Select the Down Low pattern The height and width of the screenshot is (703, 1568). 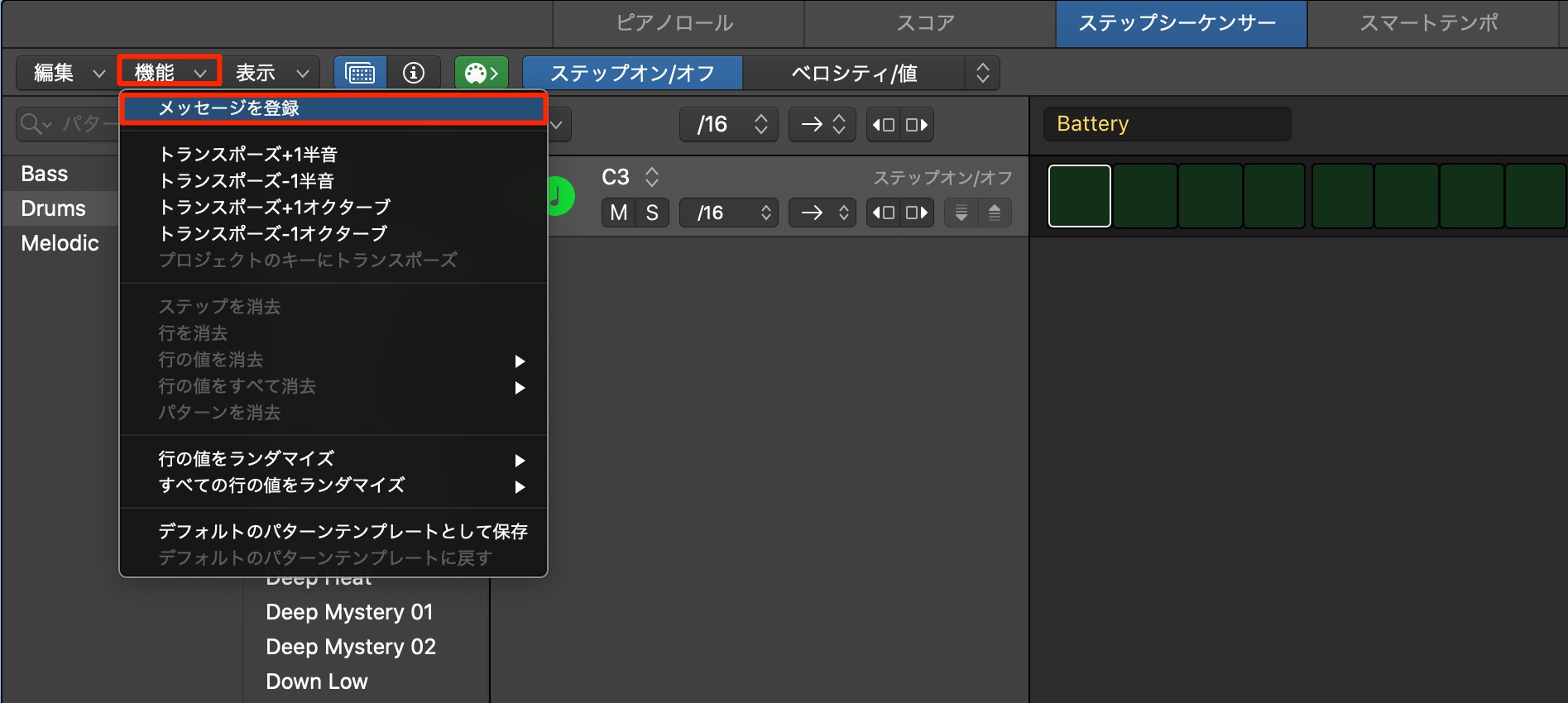(x=317, y=681)
